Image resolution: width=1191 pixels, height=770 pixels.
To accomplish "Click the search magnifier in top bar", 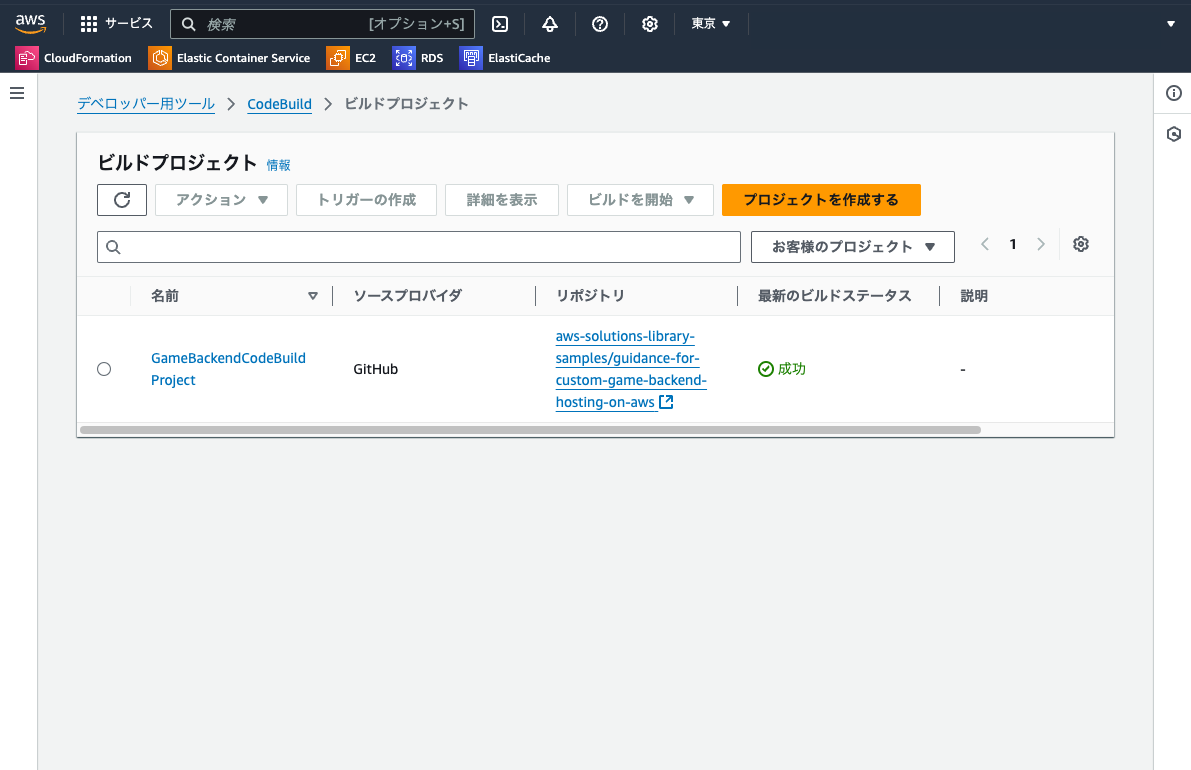I will click(x=188, y=24).
